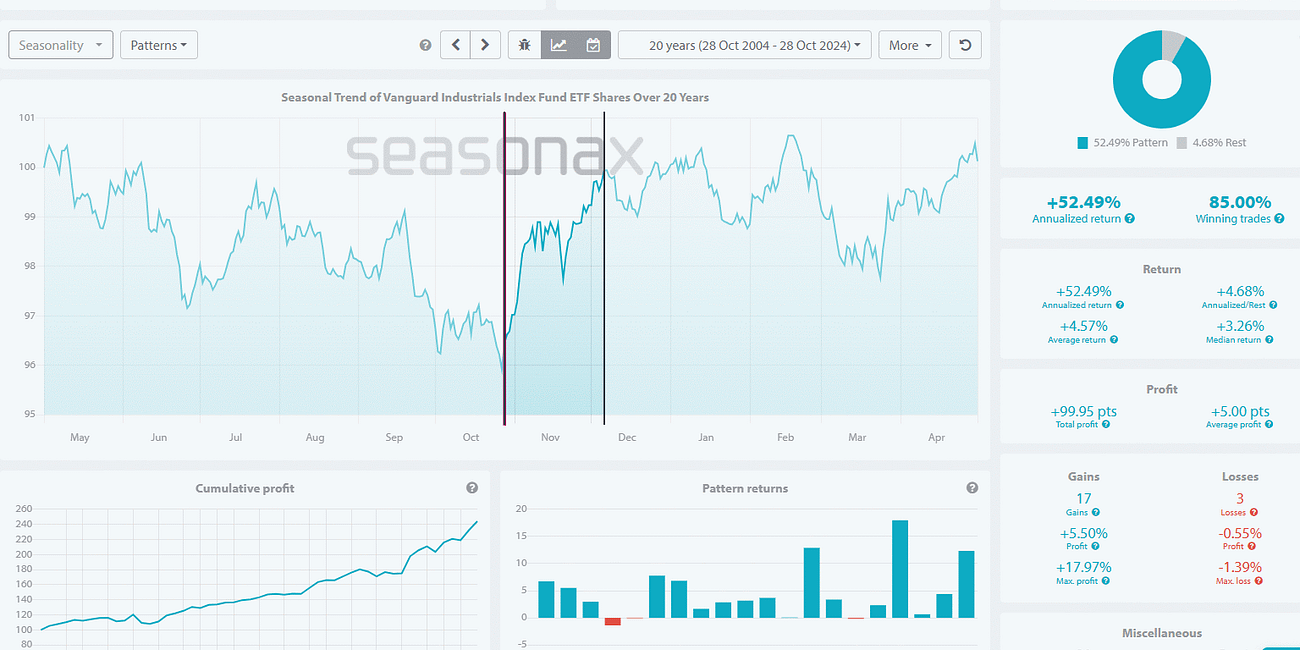Toggle the line chart view button
The width and height of the screenshot is (1300, 650).
(559, 45)
